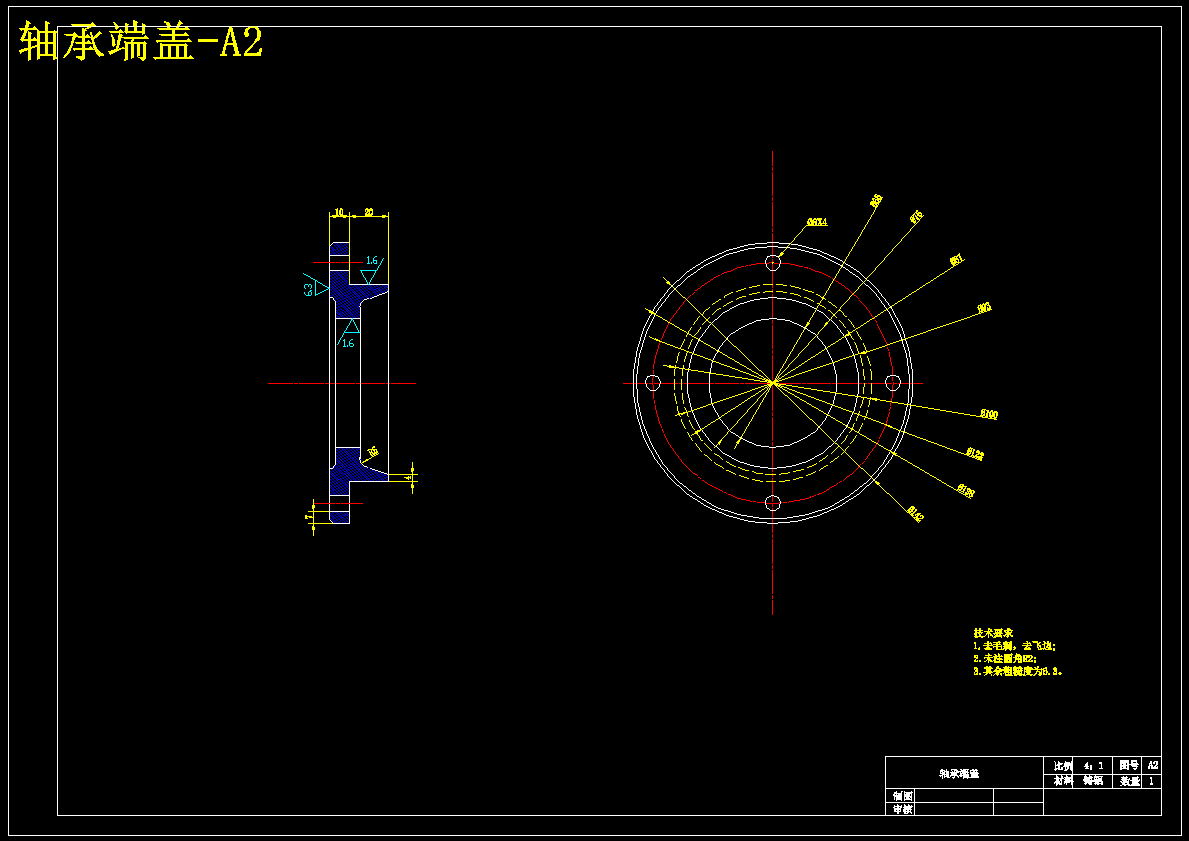Select the "Φ142" diameter dimension label
This screenshot has width=1189, height=841.
click(x=916, y=514)
